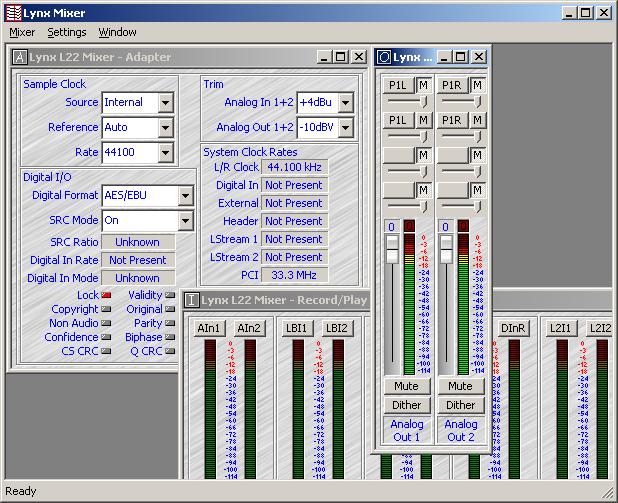Toggle Mute for Analog Out 2
The width and height of the screenshot is (618, 503).
(461, 386)
